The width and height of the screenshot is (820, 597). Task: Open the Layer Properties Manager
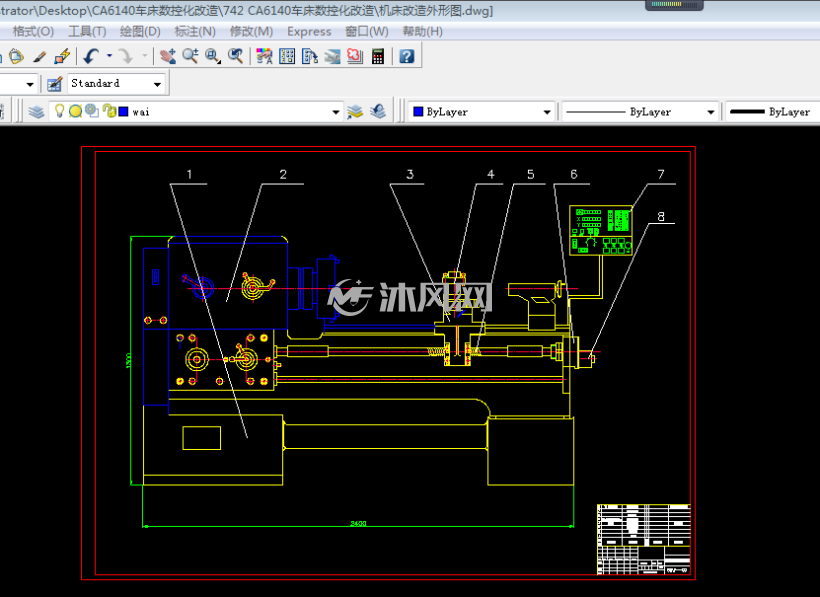[36, 111]
